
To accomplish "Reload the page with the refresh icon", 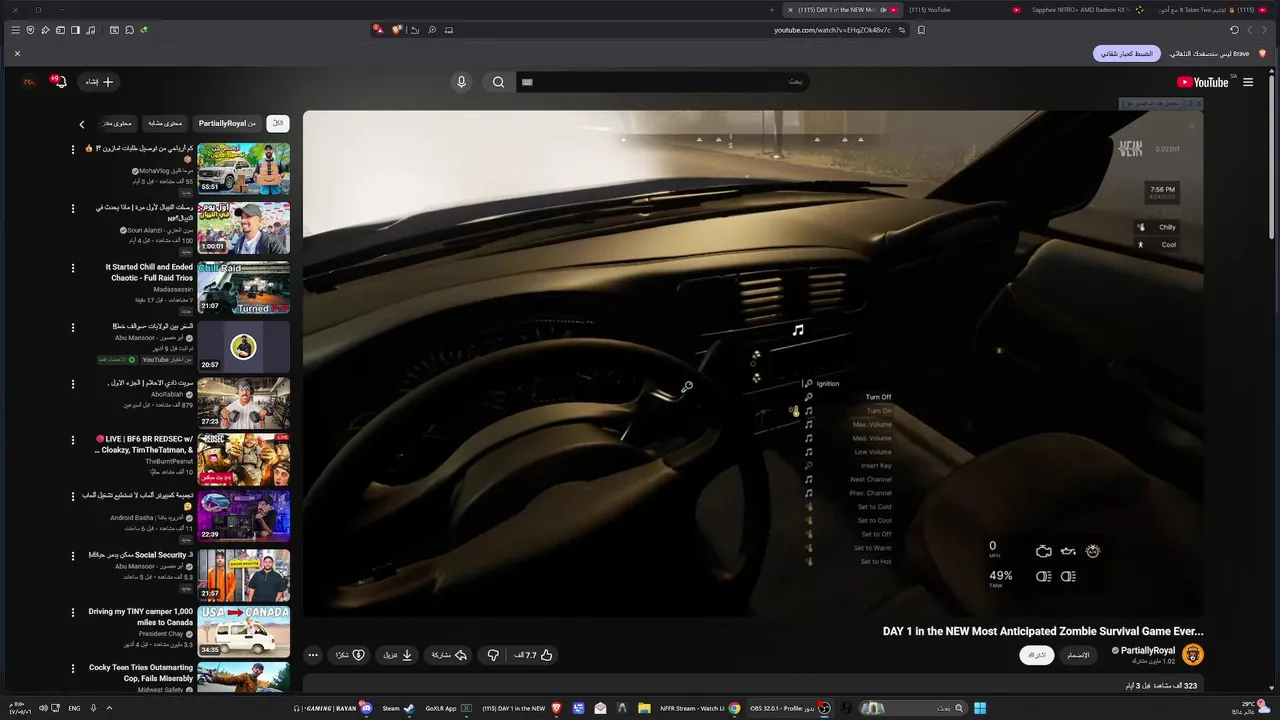I will (x=1234, y=30).
